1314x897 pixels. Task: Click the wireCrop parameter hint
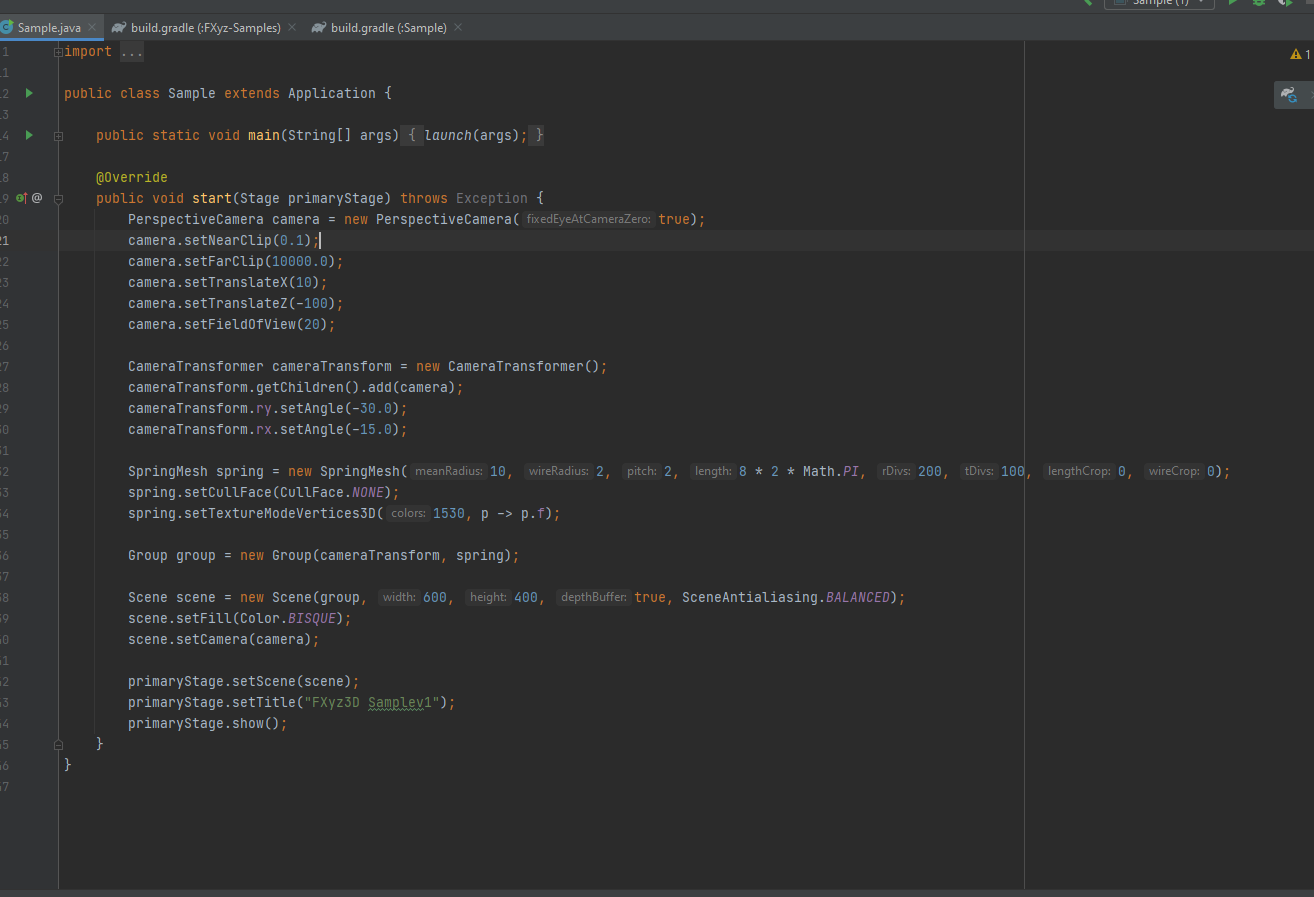tap(1174, 471)
